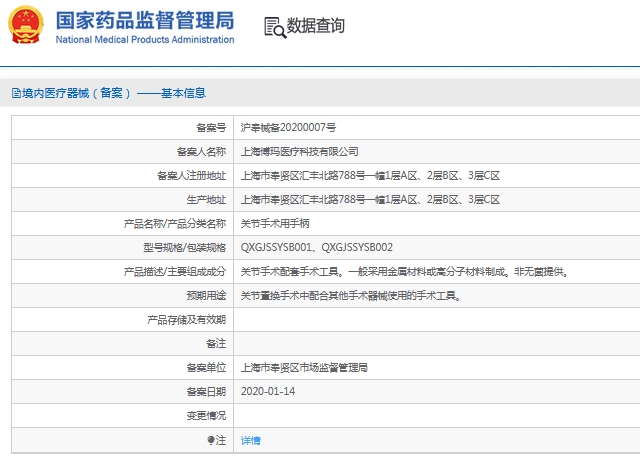This screenshot has width=640, height=461.
Task: Click the 产品描述/主要组成成分 label
Action: coord(175,272)
